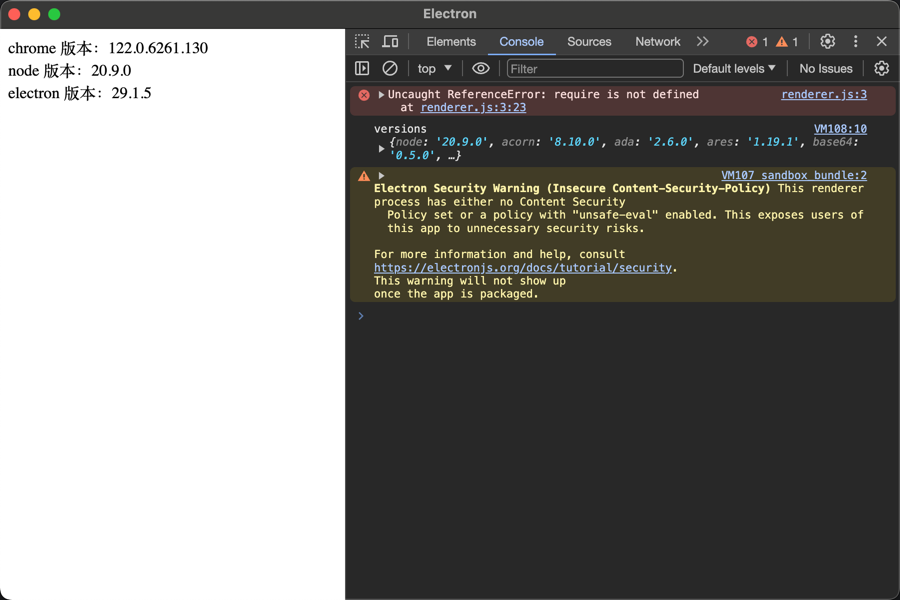The height and width of the screenshot is (600, 900).
Task: Switch to the Console tab
Action: 521,41
